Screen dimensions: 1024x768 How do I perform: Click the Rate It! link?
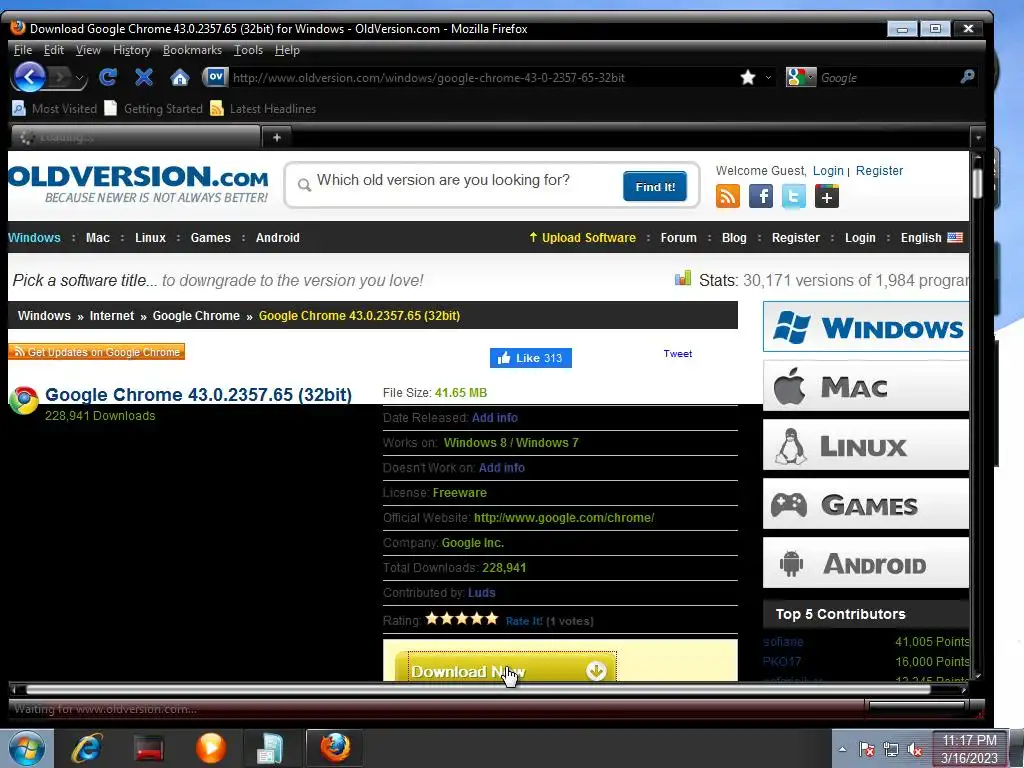tap(524, 621)
